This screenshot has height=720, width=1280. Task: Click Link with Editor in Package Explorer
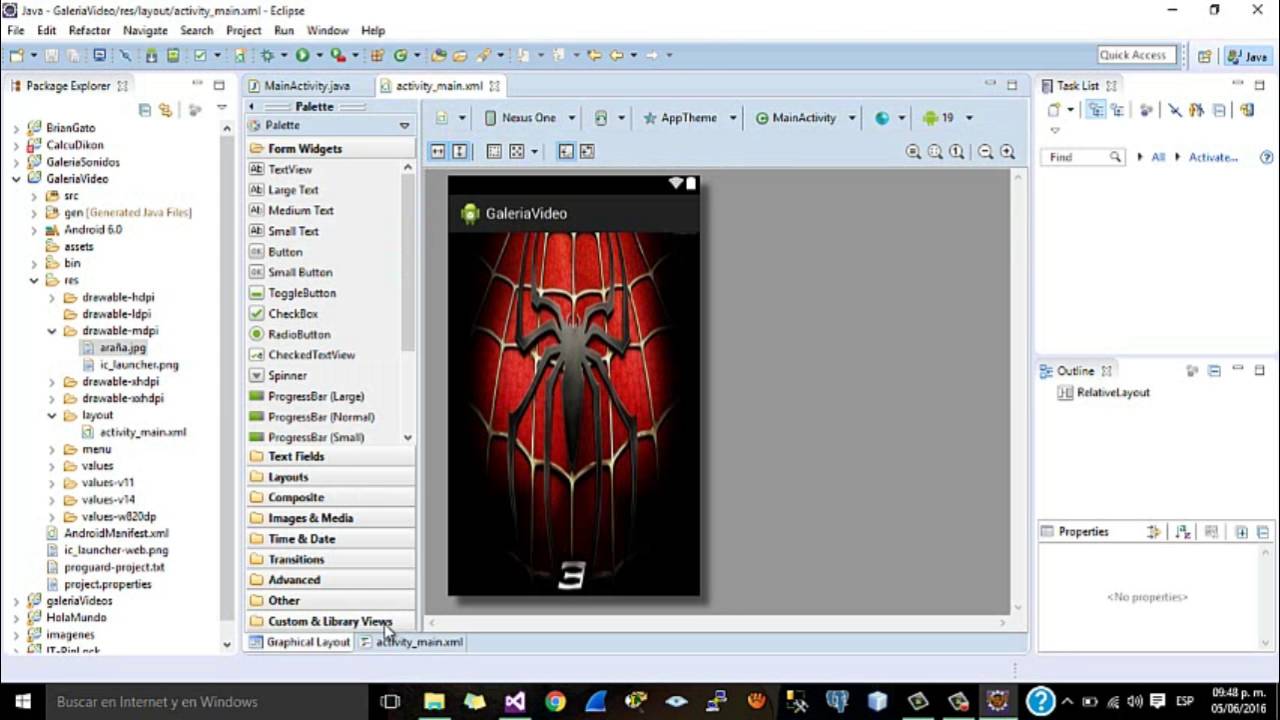165,110
